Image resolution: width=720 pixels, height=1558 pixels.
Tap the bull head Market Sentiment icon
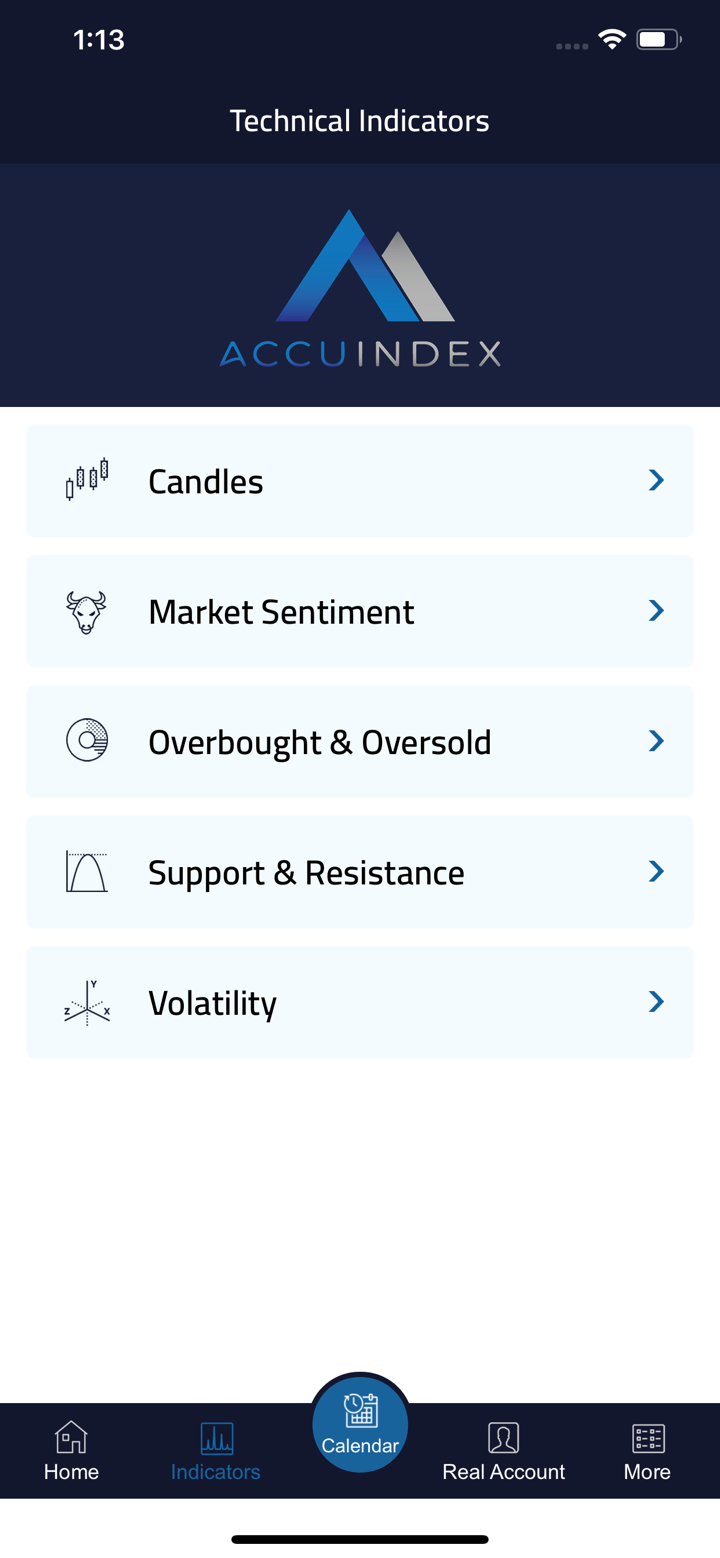pyautogui.click(x=86, y=611)
